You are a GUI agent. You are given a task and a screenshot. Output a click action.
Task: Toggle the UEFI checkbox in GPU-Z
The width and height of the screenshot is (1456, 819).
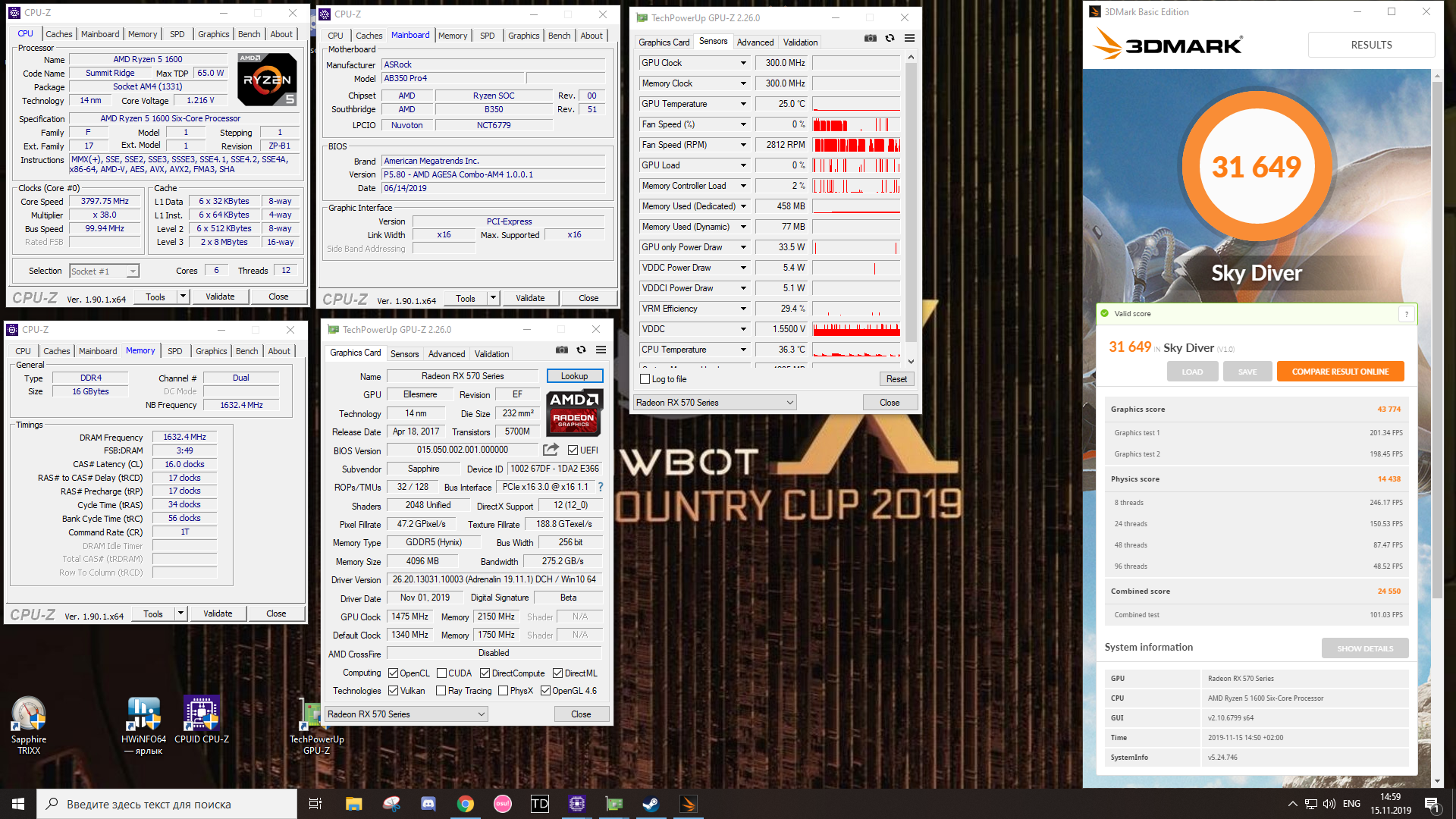pos(573,450)
